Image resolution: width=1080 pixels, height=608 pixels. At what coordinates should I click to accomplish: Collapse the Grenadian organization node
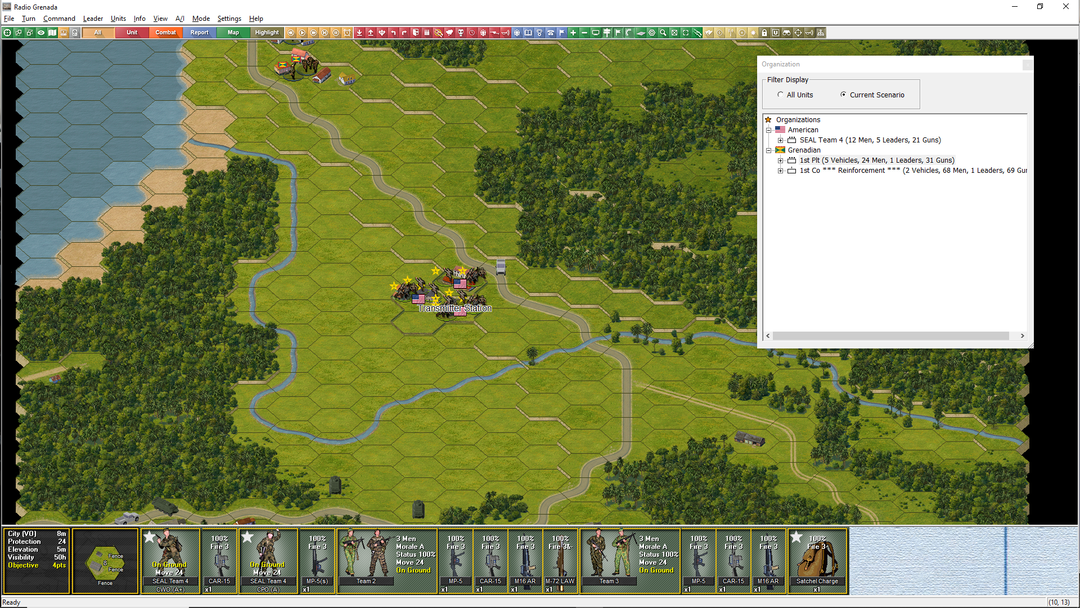coord(769,150)
